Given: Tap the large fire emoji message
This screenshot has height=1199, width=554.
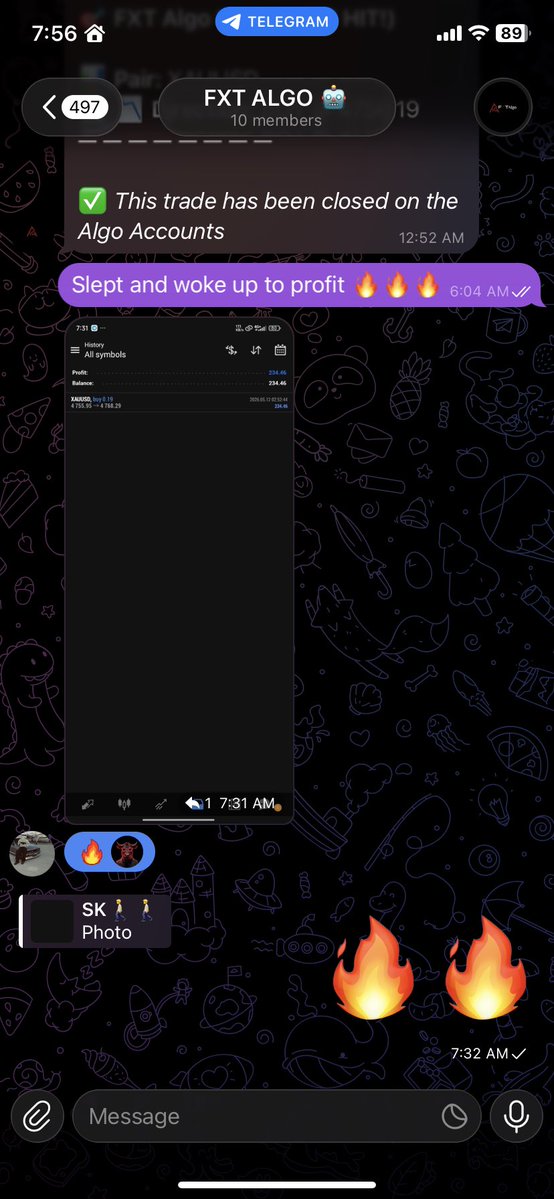Looking at the screenshot, I should click(430, 968).
